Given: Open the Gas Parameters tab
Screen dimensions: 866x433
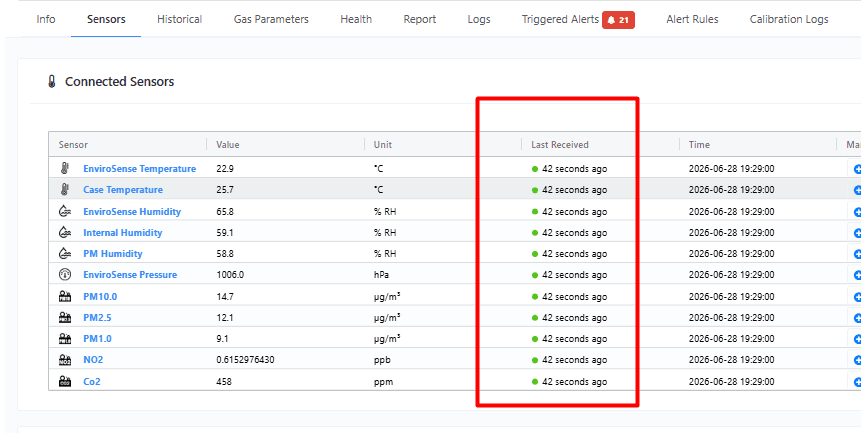Looking at the screenshot, I should (271, 19).
